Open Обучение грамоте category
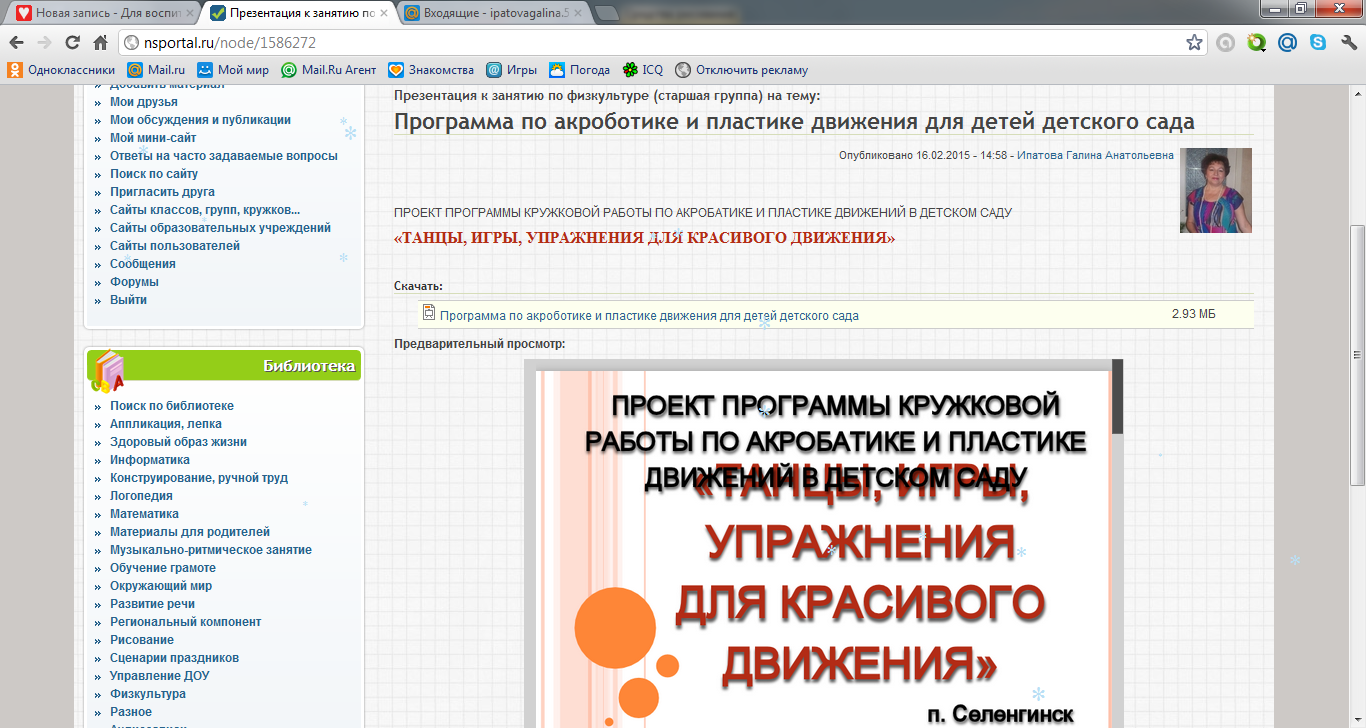1366x728 pixels. coord(163,568)
